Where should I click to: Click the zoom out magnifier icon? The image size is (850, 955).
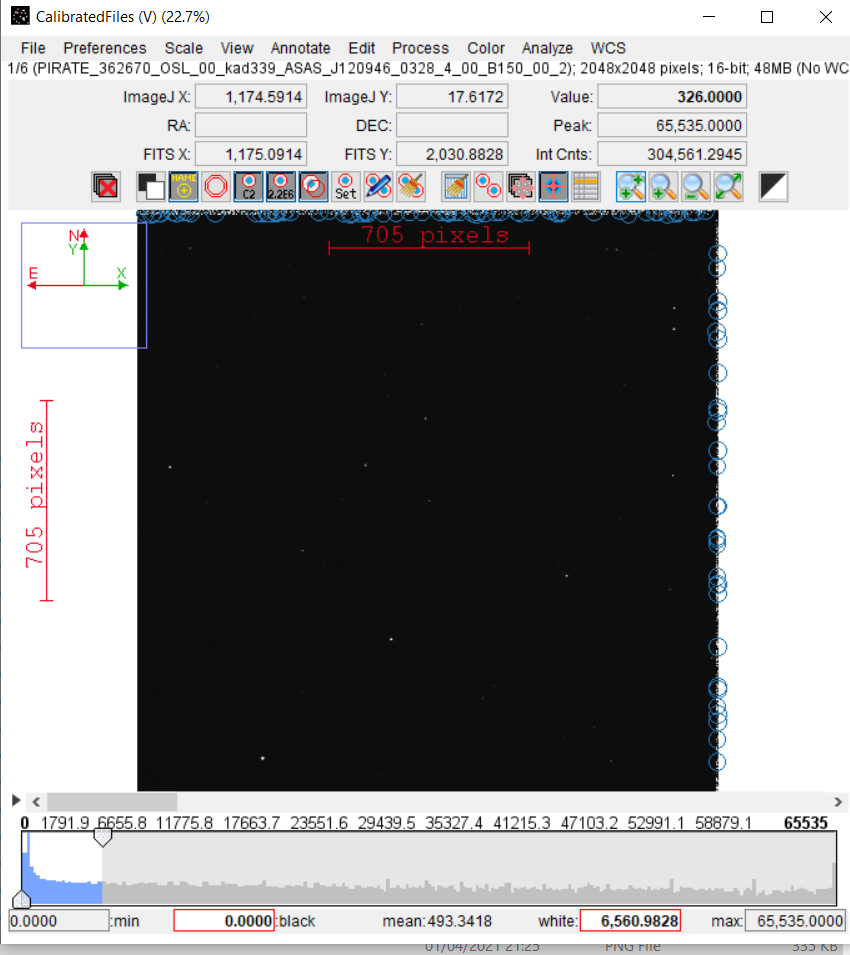pos(695,186)
